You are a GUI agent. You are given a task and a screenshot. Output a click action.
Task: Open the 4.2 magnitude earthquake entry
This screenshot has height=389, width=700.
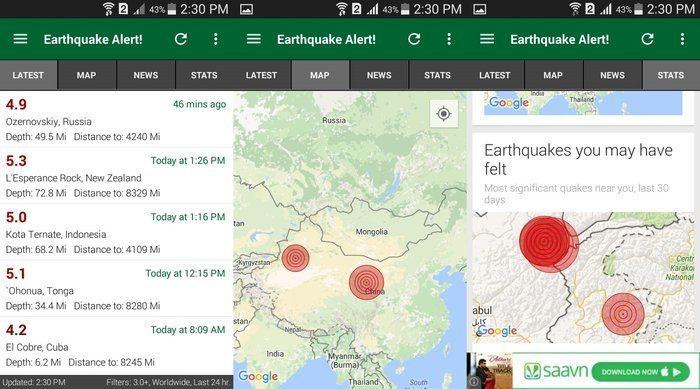[16, 330]
